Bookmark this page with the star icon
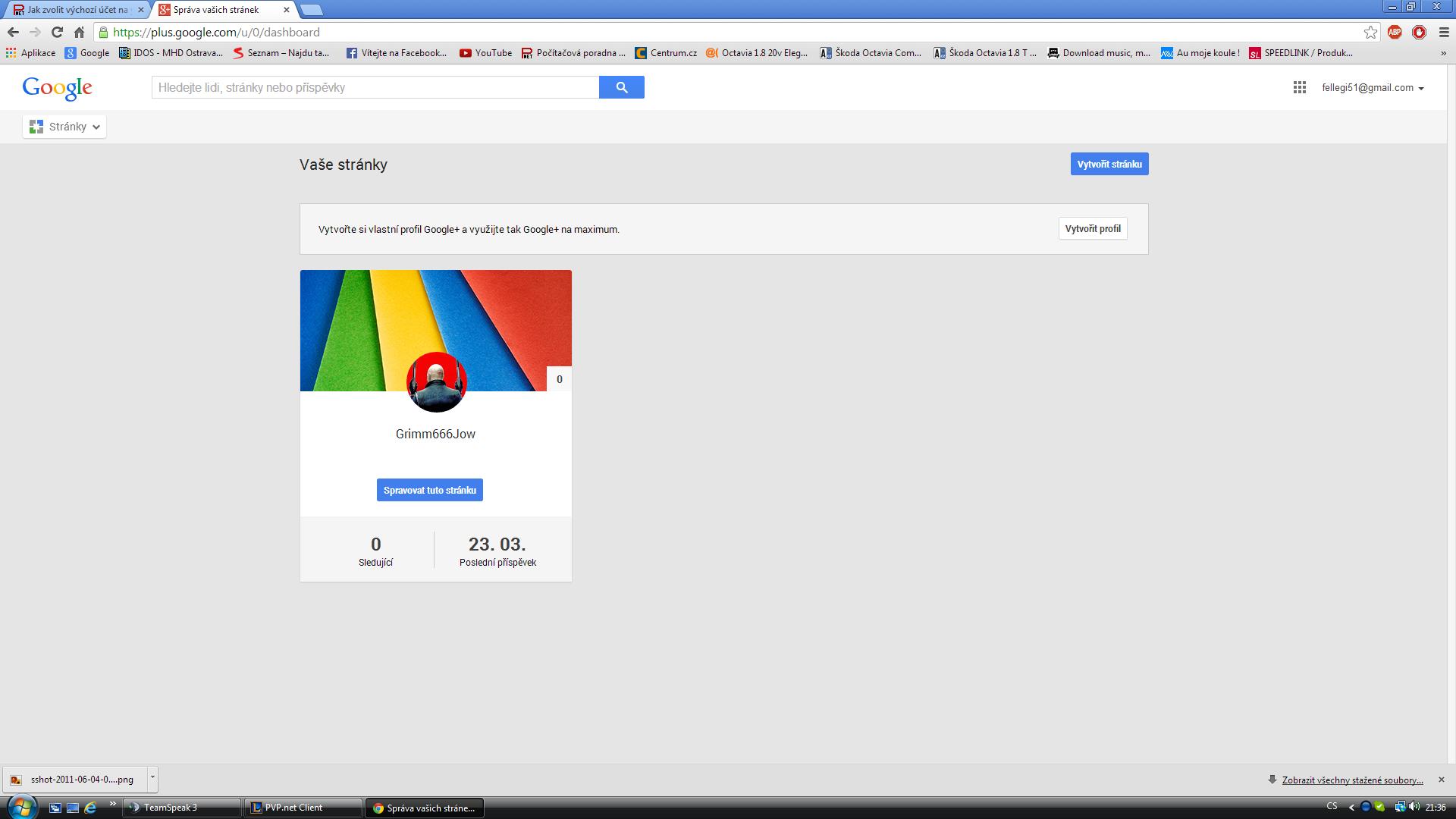Viewport: 1456px width, 819px height. pos(1370,32)
